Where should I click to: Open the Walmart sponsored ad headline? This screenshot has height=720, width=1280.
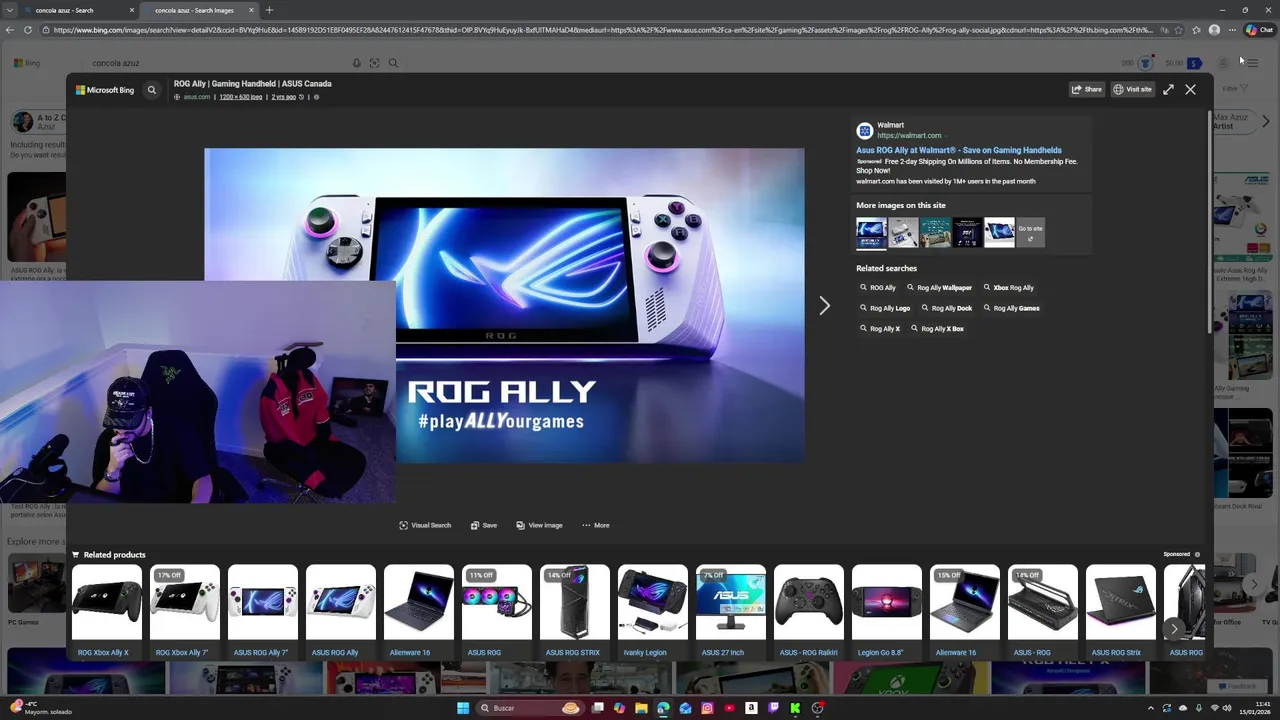[959, 150]
